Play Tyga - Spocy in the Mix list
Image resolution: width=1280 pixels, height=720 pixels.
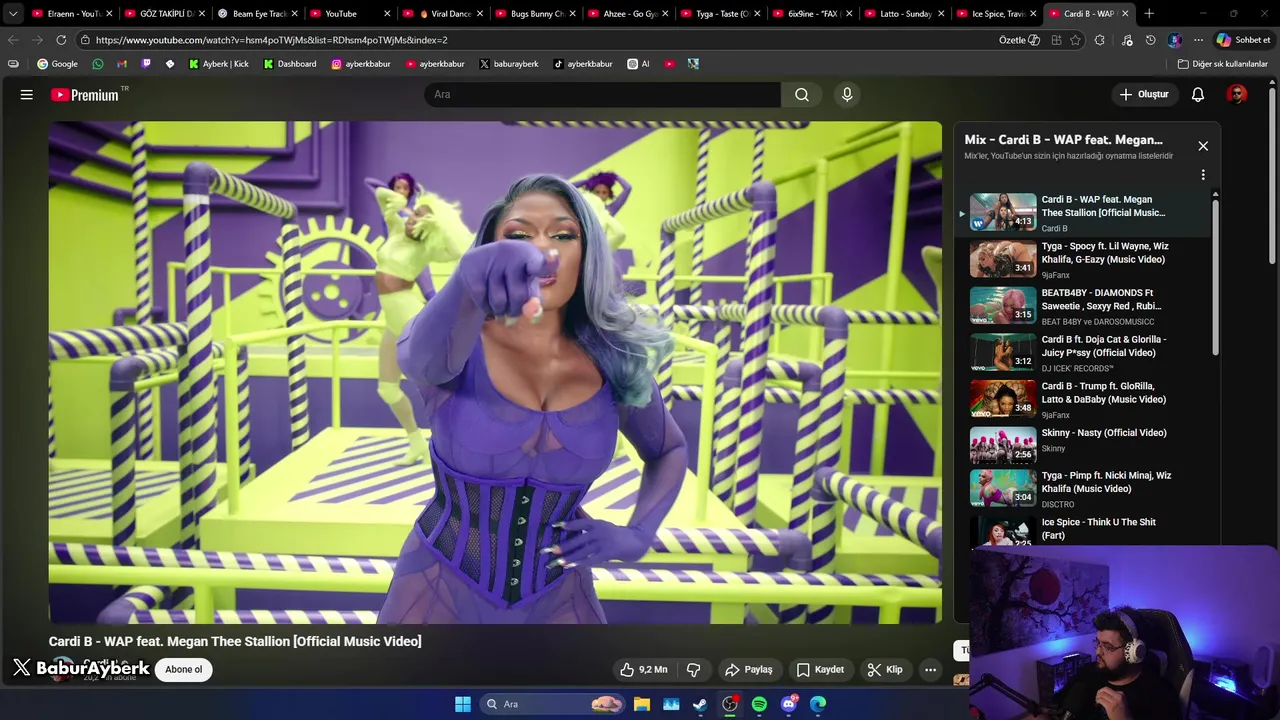(x=1090, y=259)
